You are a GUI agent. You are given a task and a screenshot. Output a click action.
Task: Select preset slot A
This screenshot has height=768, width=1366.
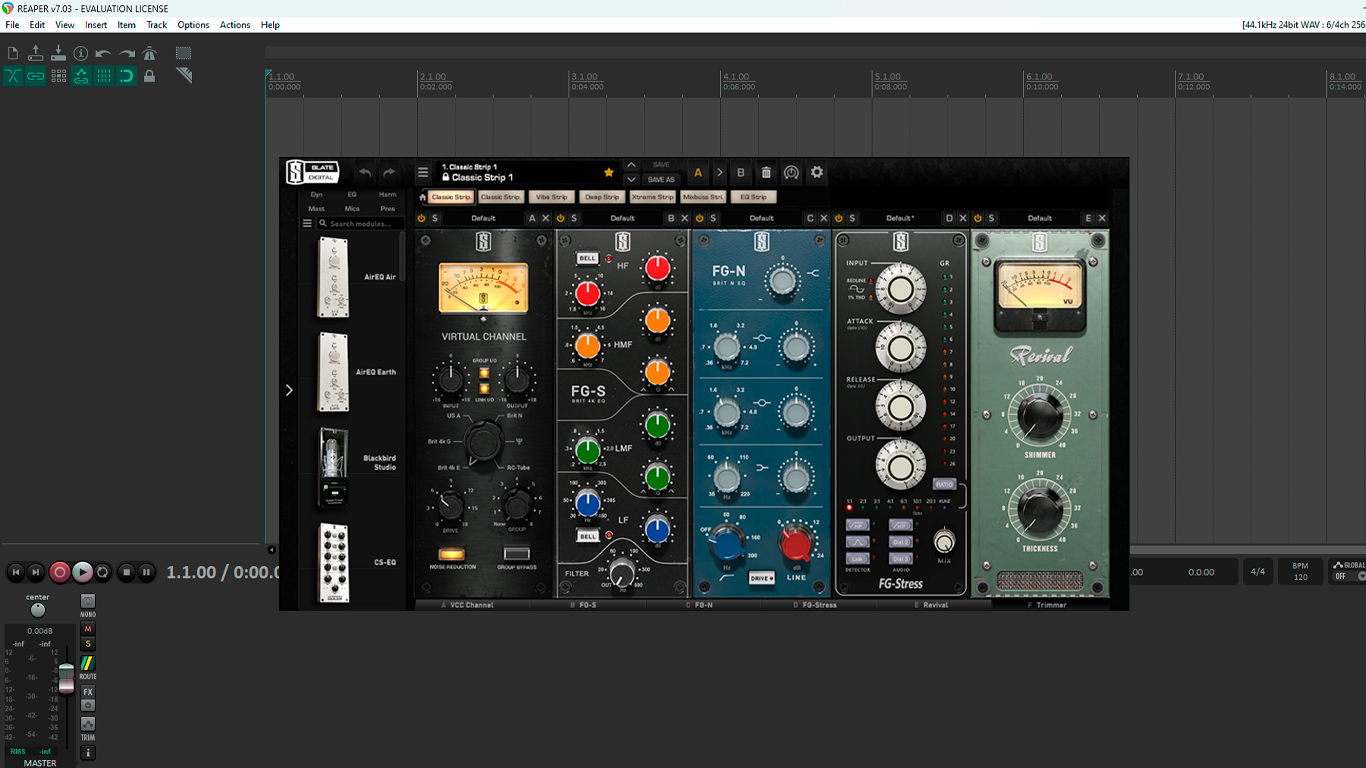pos(698,173)
